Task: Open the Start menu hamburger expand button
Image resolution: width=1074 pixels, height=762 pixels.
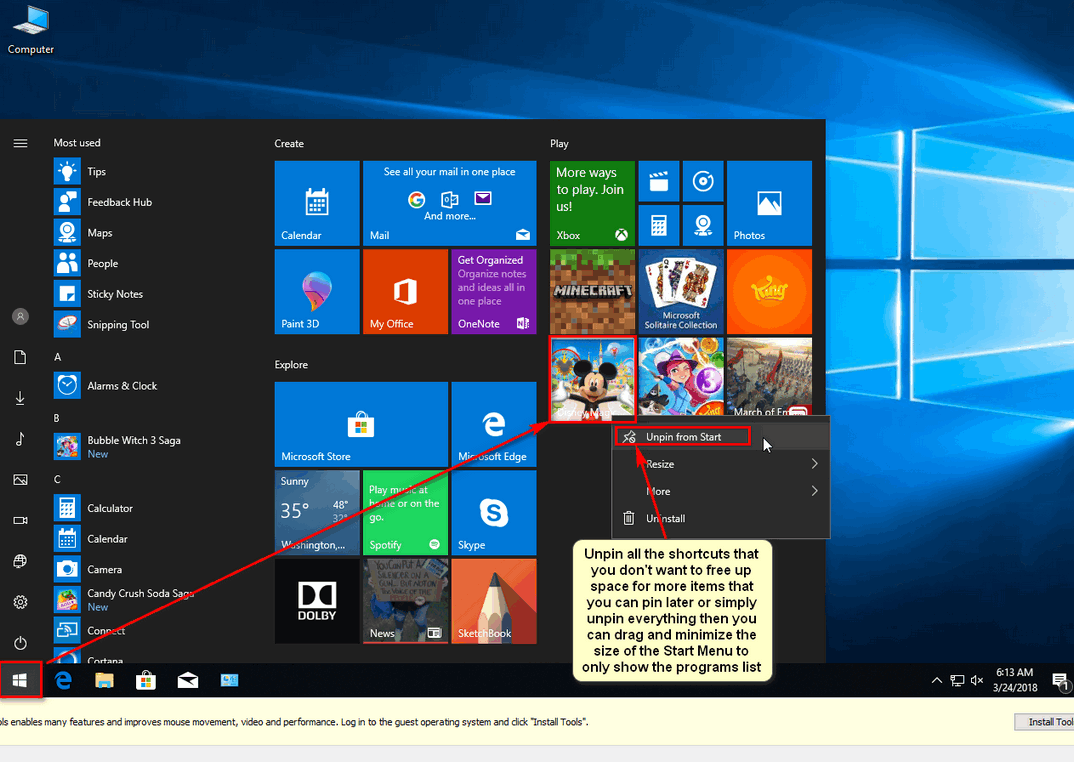Action: pos(21,143)
